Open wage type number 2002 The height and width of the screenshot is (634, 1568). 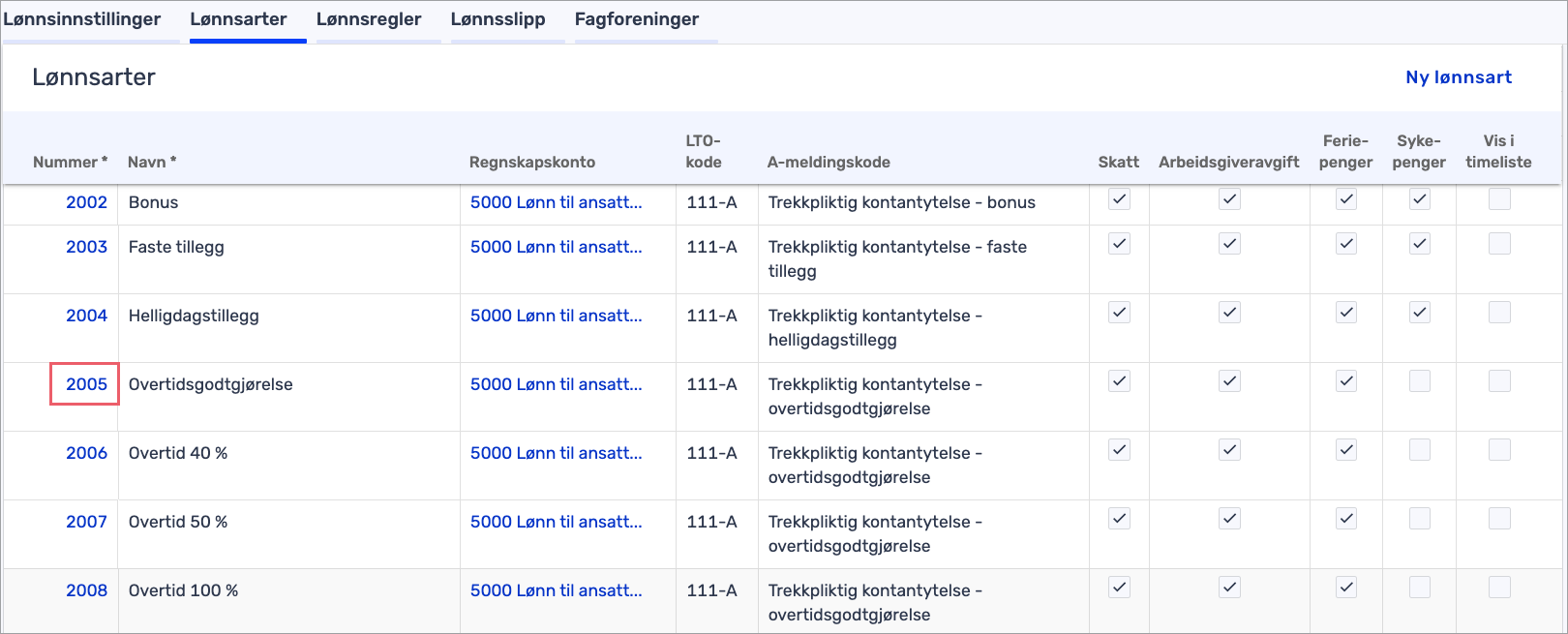click(86, 202)
